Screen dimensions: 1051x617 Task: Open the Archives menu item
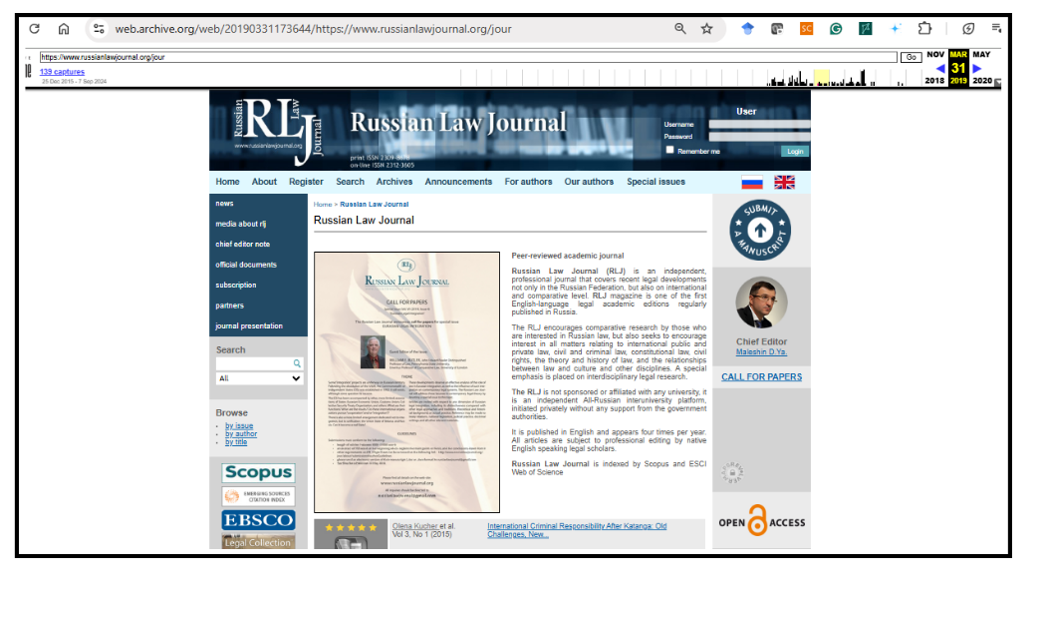click(394, 182)
